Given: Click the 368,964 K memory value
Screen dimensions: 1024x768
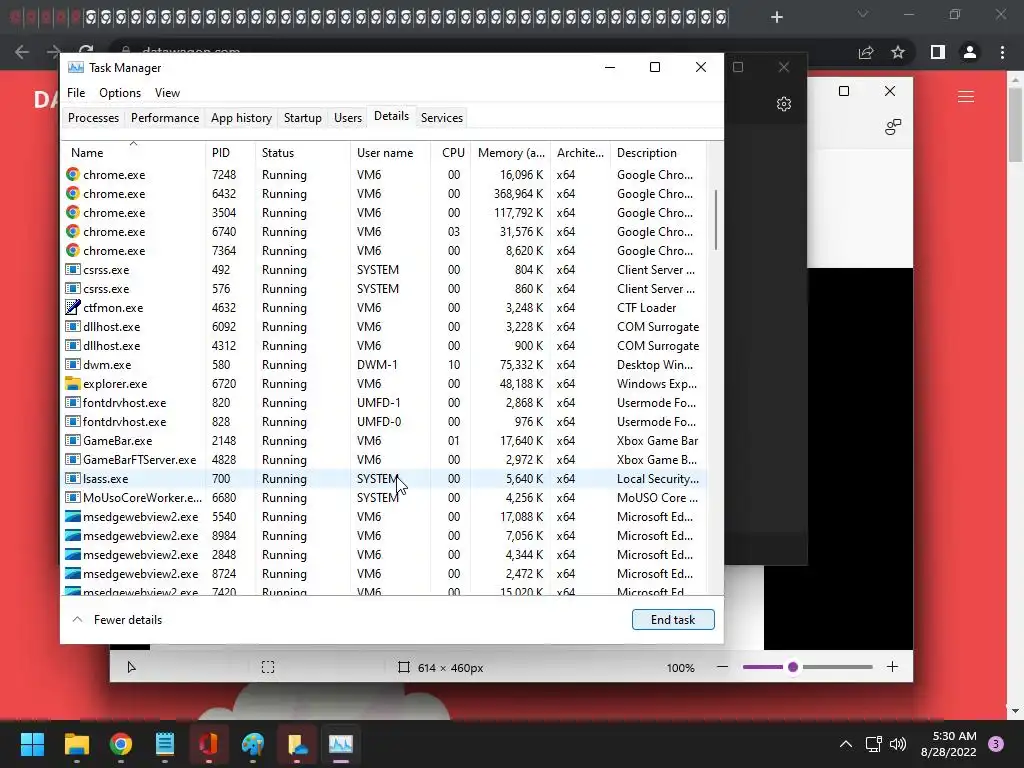Looking at the screenshot, I should point(519,193).
